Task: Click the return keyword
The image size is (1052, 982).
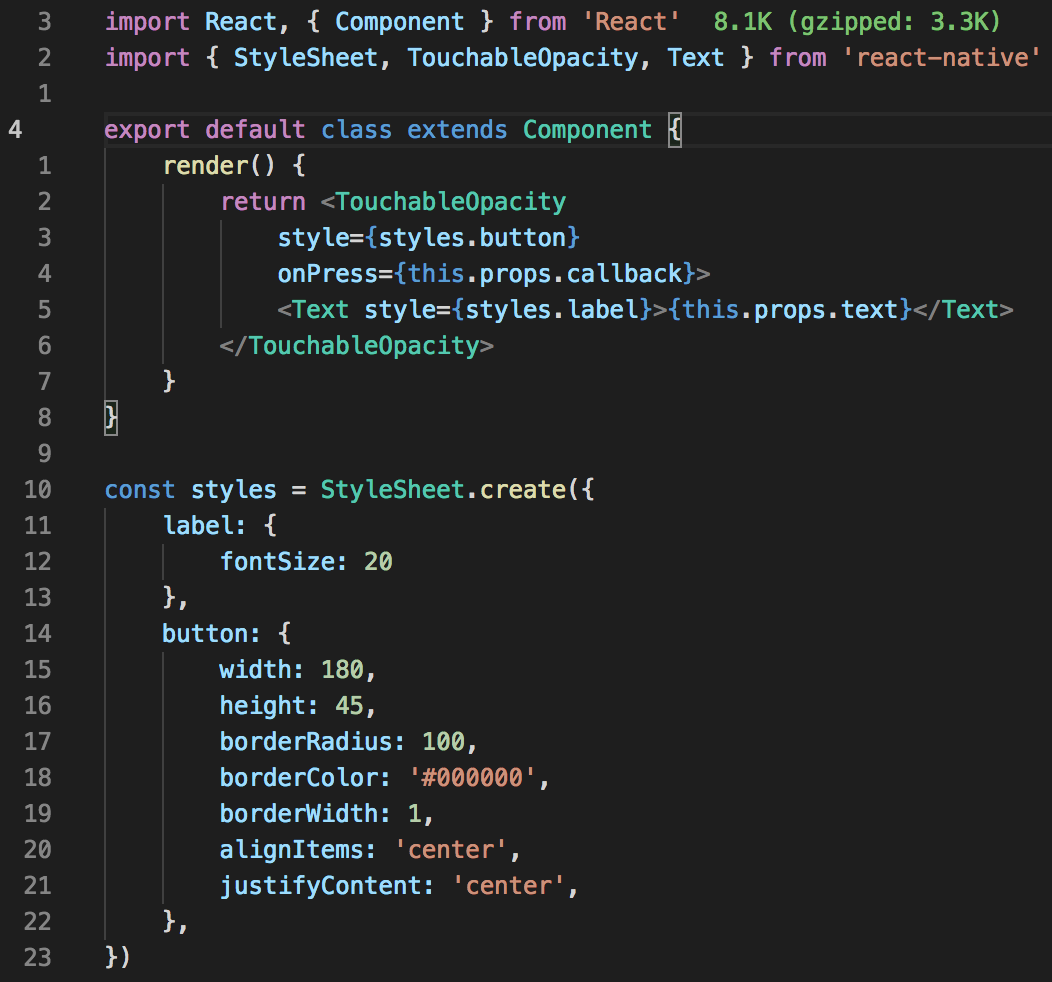Action: tap(263, 202)
